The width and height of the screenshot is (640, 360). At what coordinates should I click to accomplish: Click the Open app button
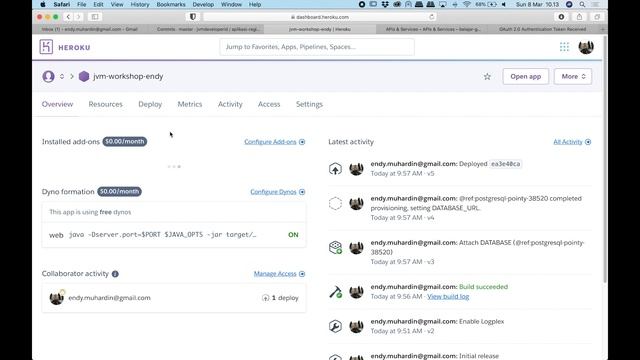point(525,76)
